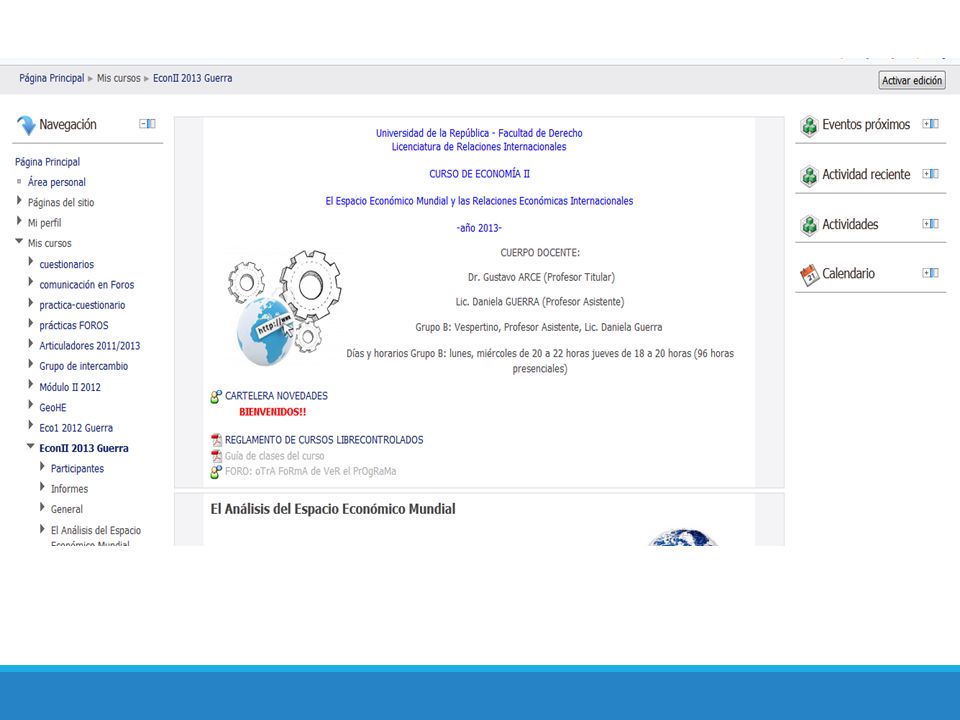Click the PDF icon beside REGLAMENTO DE CURSOS
The height and width of the screenshot is (720, 960).
216,440
